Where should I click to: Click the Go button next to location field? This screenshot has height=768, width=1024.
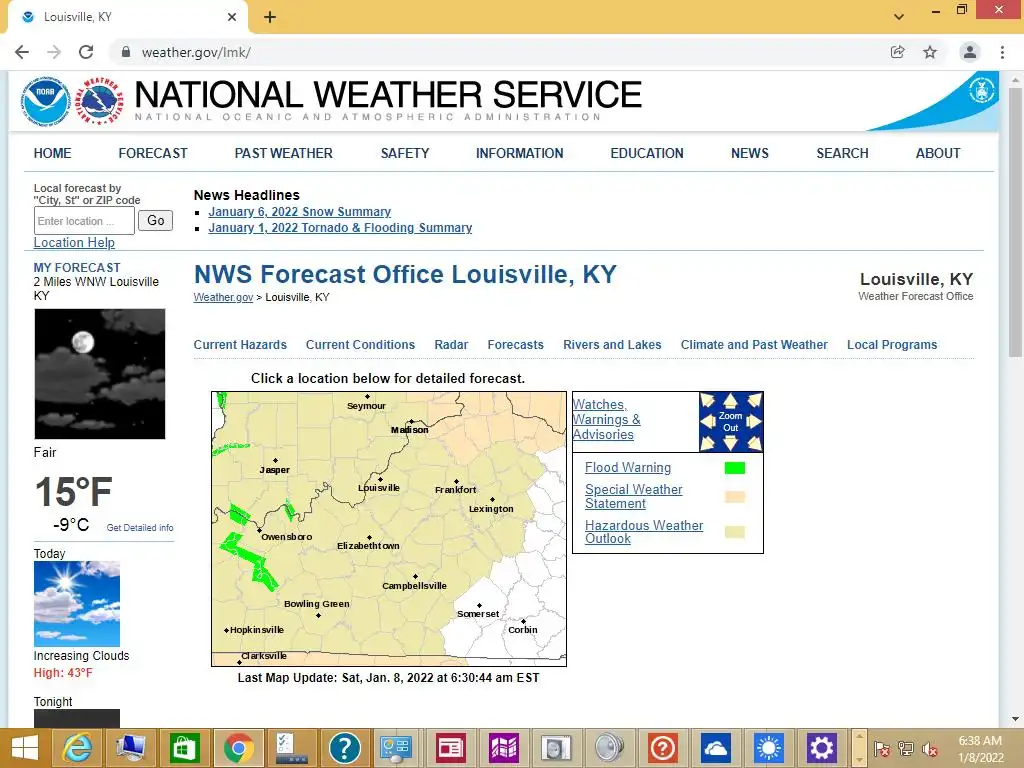(155, 220)
